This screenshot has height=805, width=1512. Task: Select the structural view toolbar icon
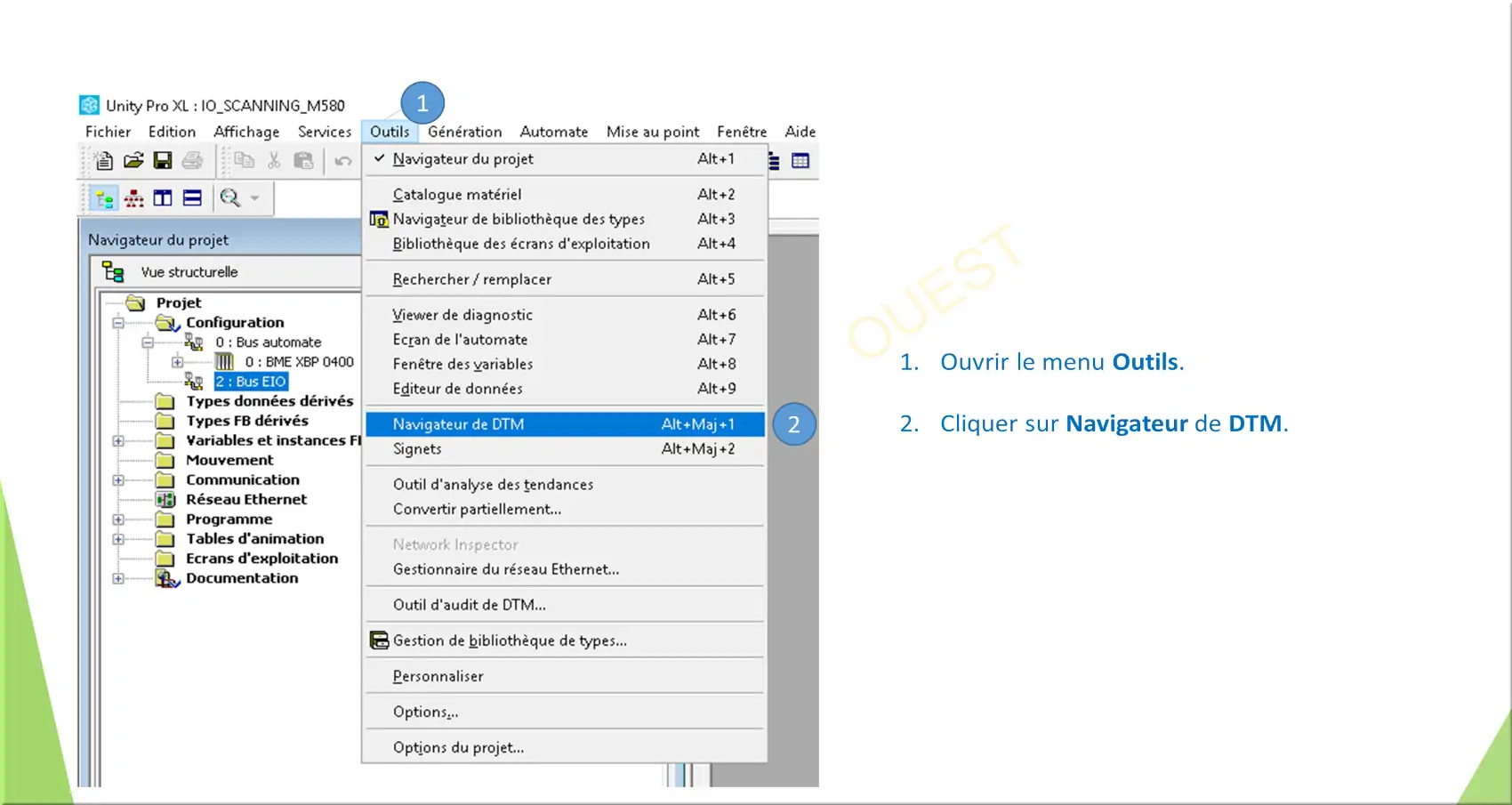pos(105,198)
